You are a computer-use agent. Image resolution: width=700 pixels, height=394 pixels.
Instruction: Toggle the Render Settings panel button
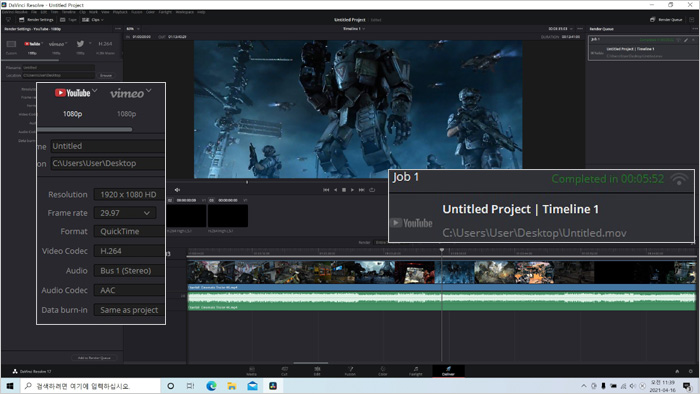[x=36, y=20]
